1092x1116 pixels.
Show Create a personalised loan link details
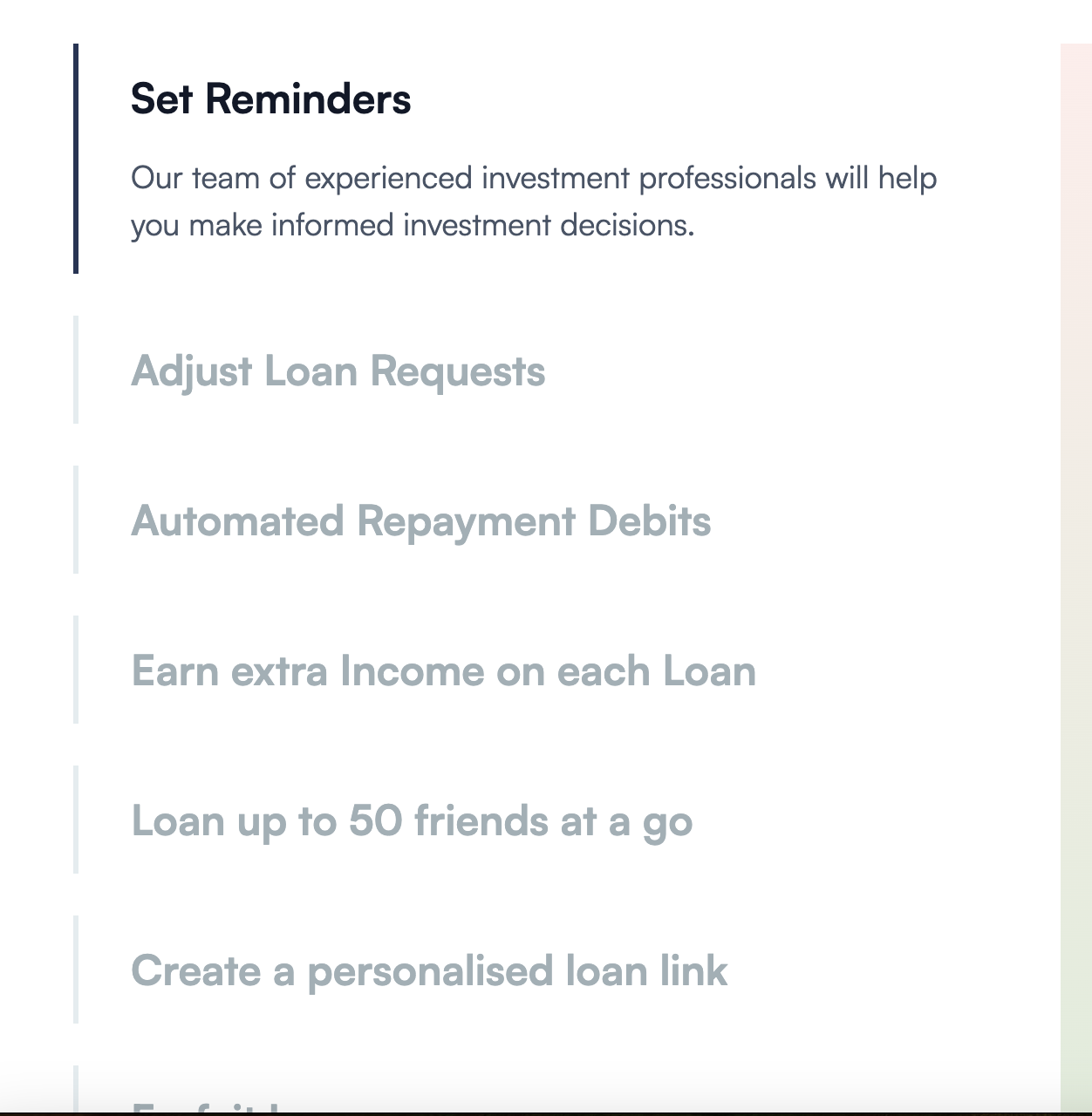click(x=429, y=971)
